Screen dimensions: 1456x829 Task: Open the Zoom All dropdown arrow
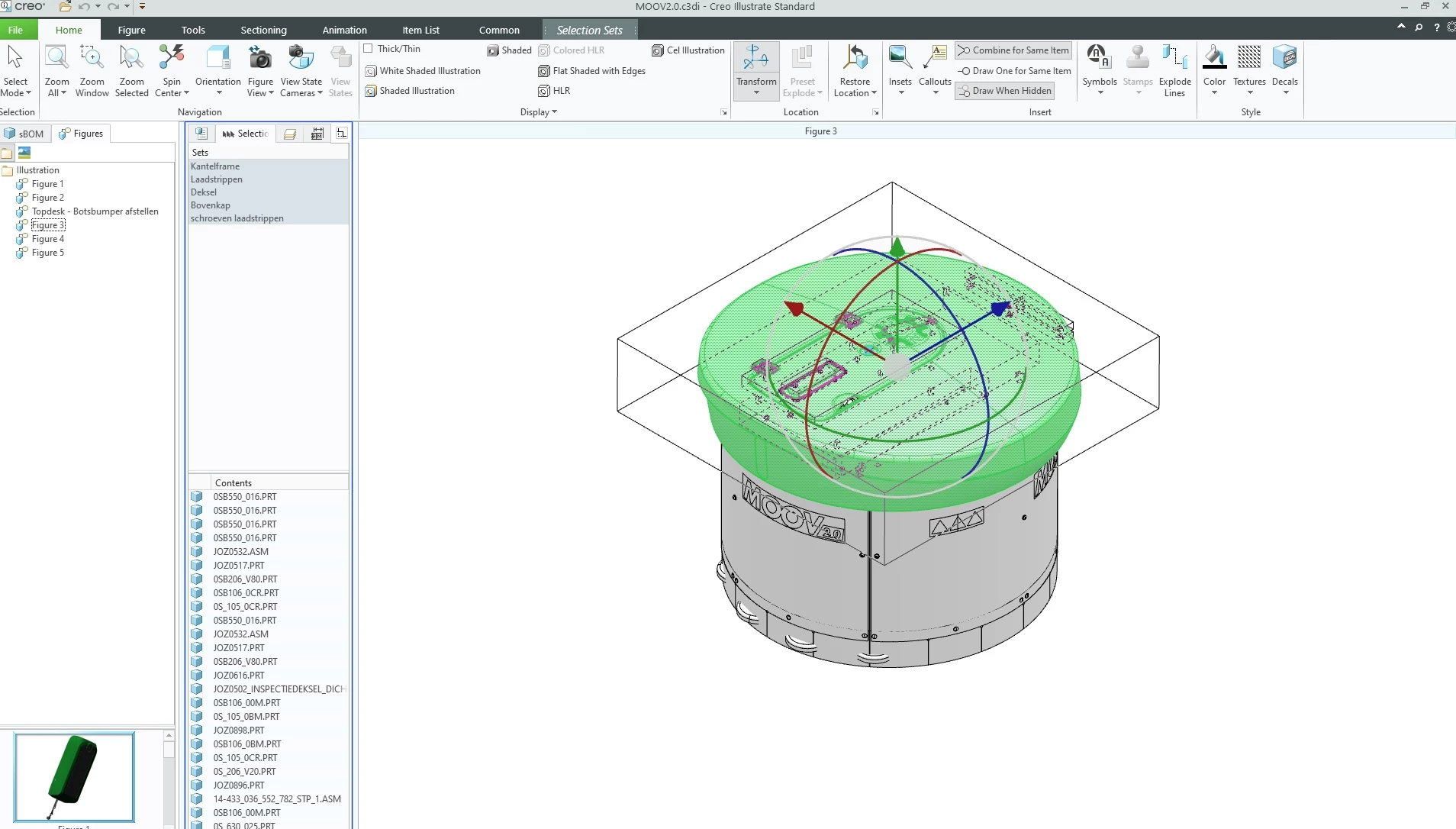pyautogui.click(x=63, y=93)
